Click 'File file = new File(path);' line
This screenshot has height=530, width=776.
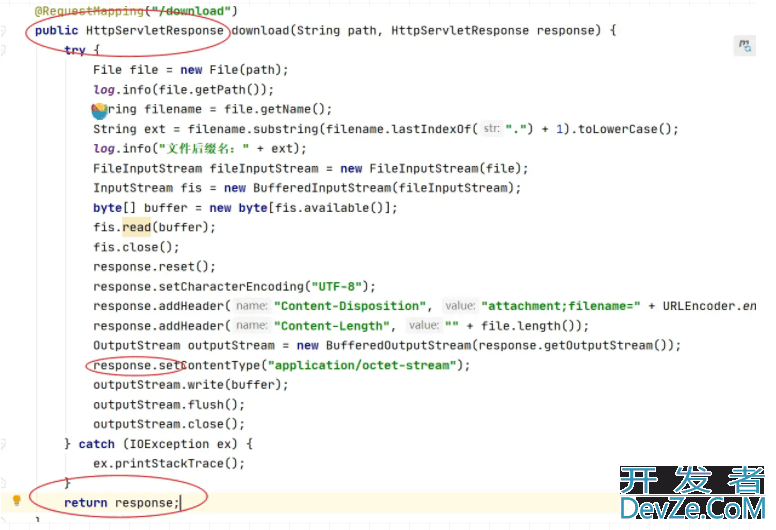click(x=191, y=70)
